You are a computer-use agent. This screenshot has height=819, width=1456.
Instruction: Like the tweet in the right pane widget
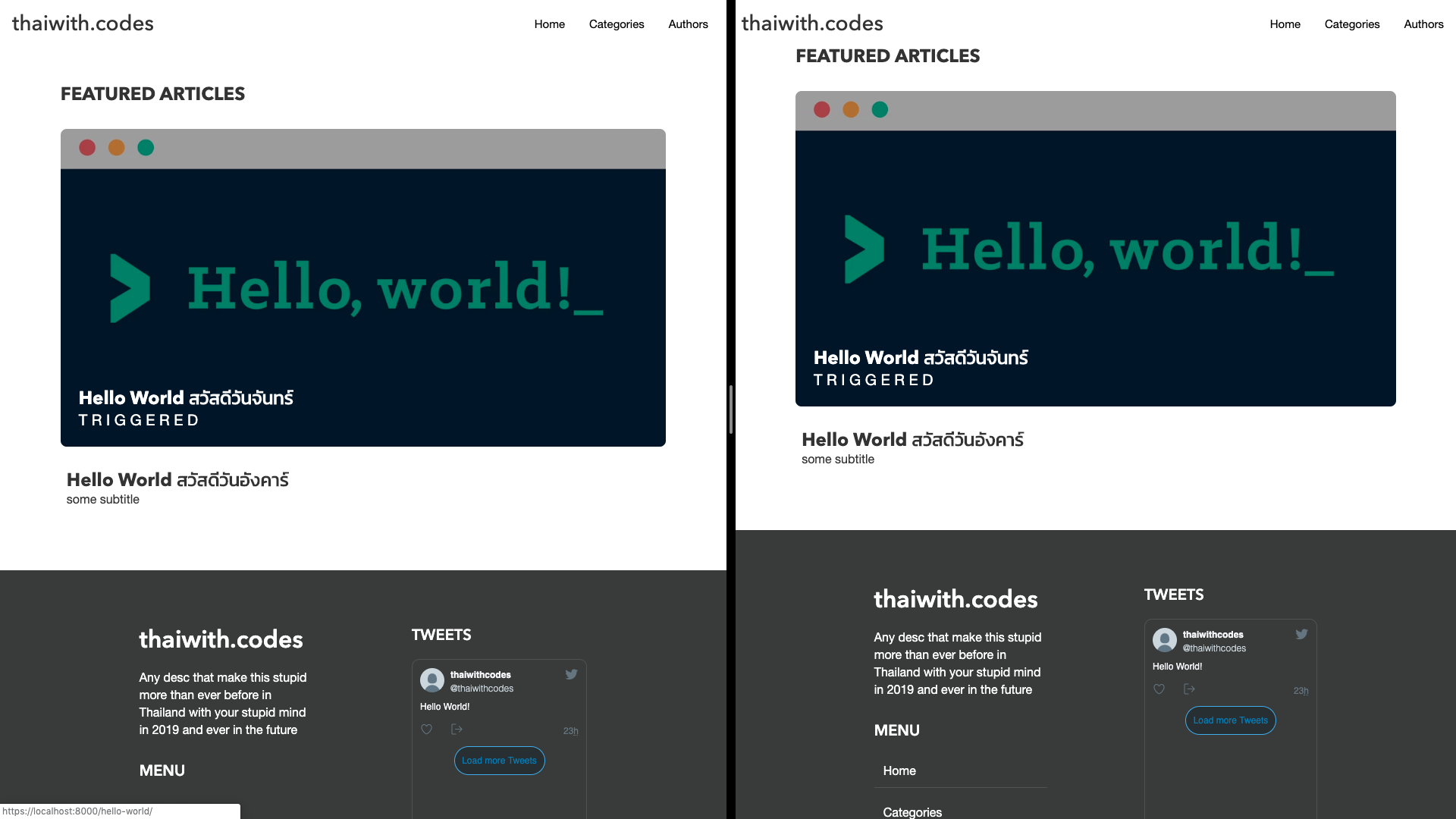pos(1159,689)
